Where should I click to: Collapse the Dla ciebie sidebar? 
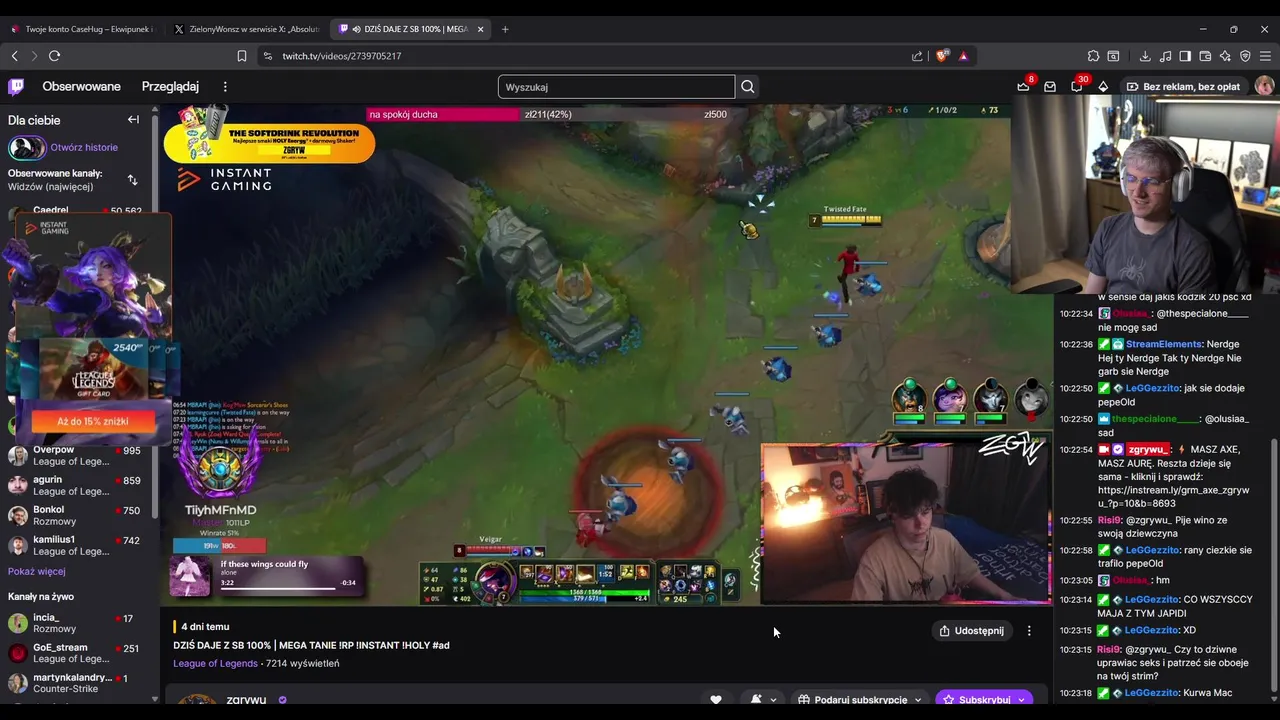pyautogui.click(x=133, y=120)
